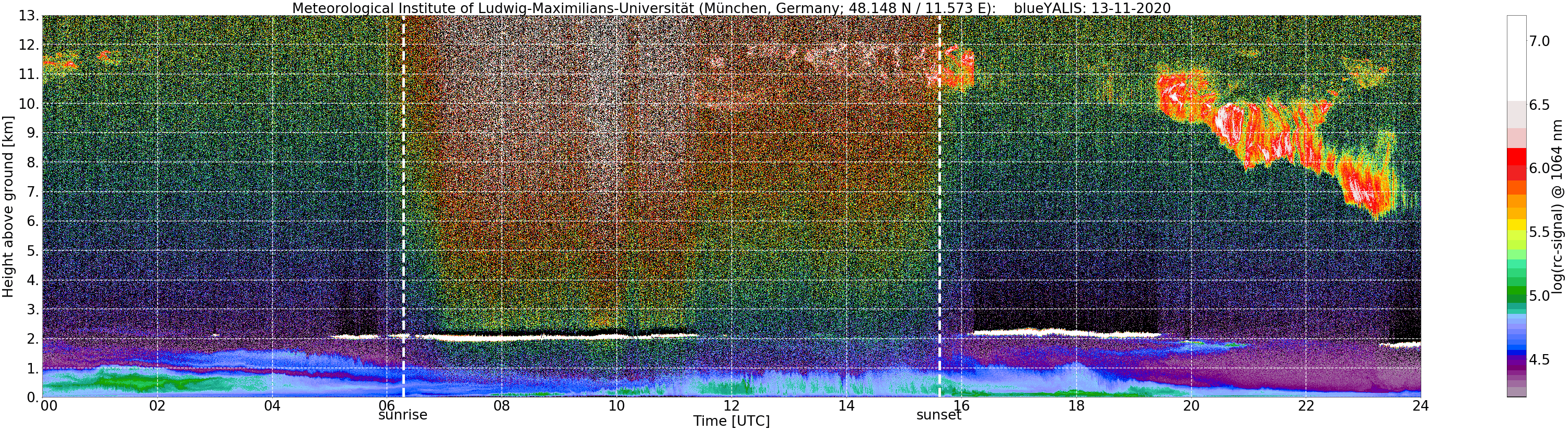Click the y-axis tick label '10.'

tap(28, 104)
